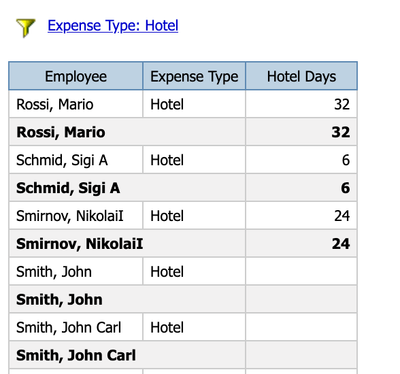Click the Smirnov, NikolaiI employee cell
The height and width of the screenshot is (374, 400).
[x=76, y=216]
